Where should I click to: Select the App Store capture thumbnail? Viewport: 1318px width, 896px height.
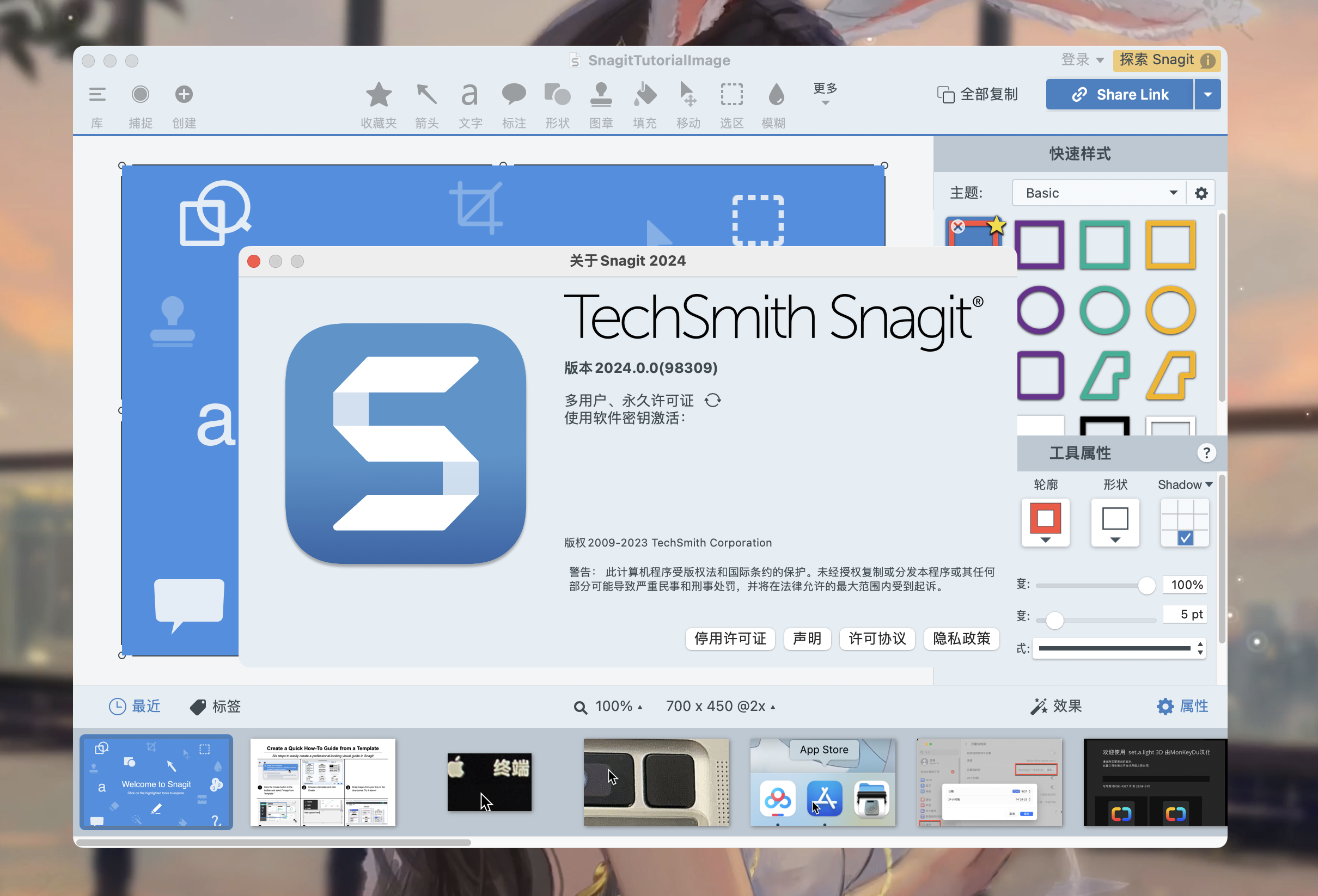(823, 782)
